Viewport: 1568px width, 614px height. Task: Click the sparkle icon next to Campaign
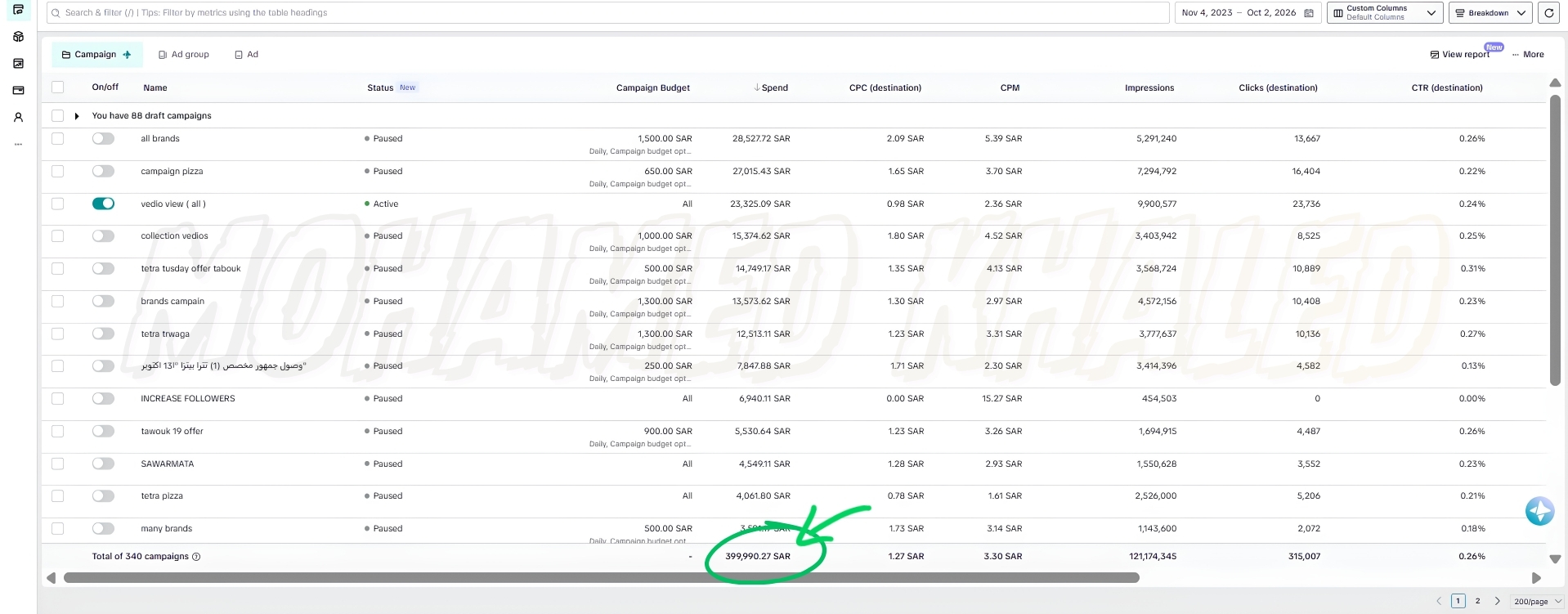[x=127, y=55]
